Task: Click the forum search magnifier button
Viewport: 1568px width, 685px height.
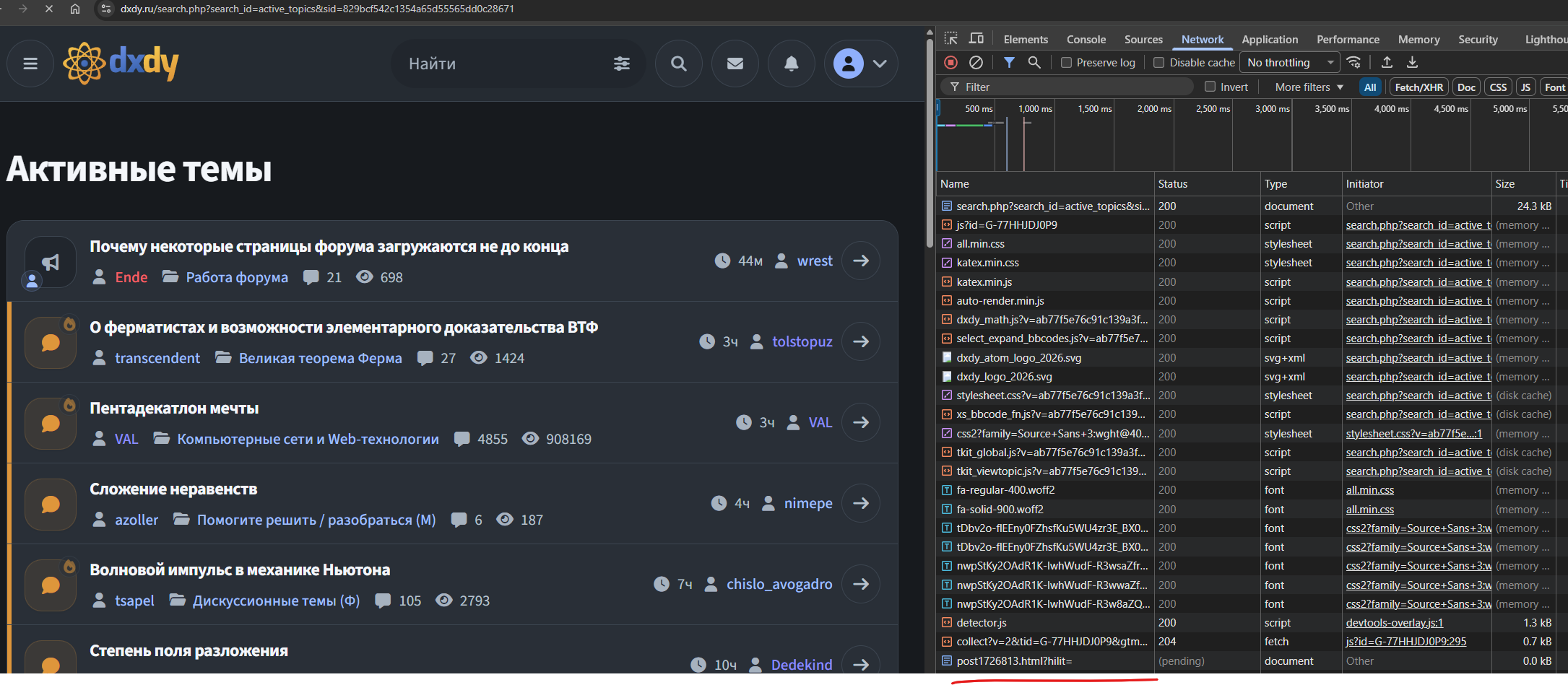Action: click(679, 64)
